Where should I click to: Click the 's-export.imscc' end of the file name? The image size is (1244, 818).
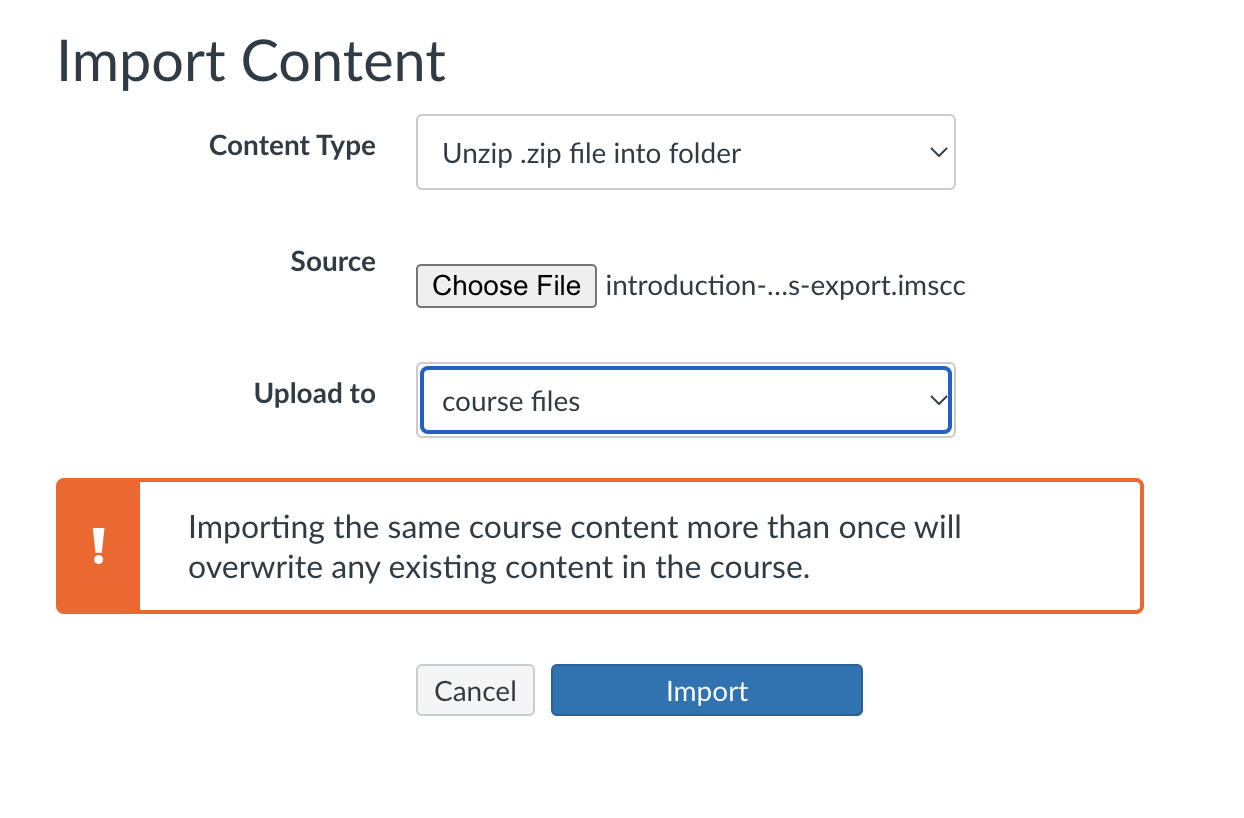point(877,286)
